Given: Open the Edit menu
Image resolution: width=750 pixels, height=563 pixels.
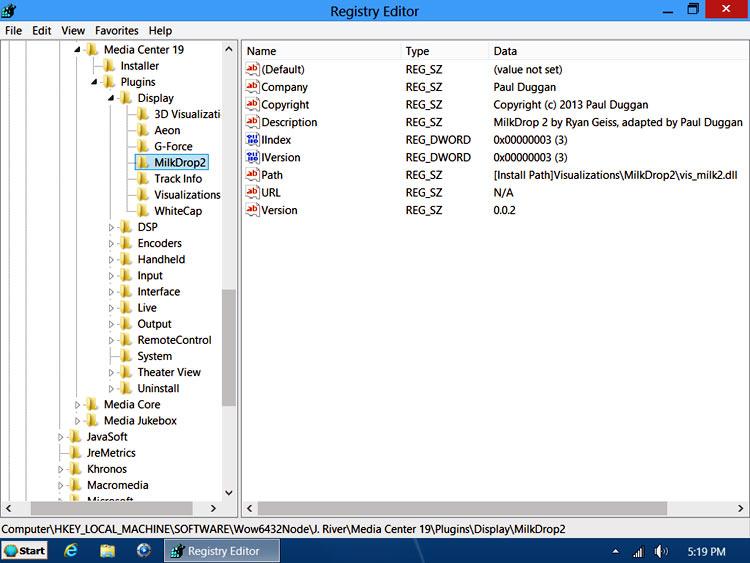Looking at the screenshot, I should click(x=41, y=31).
